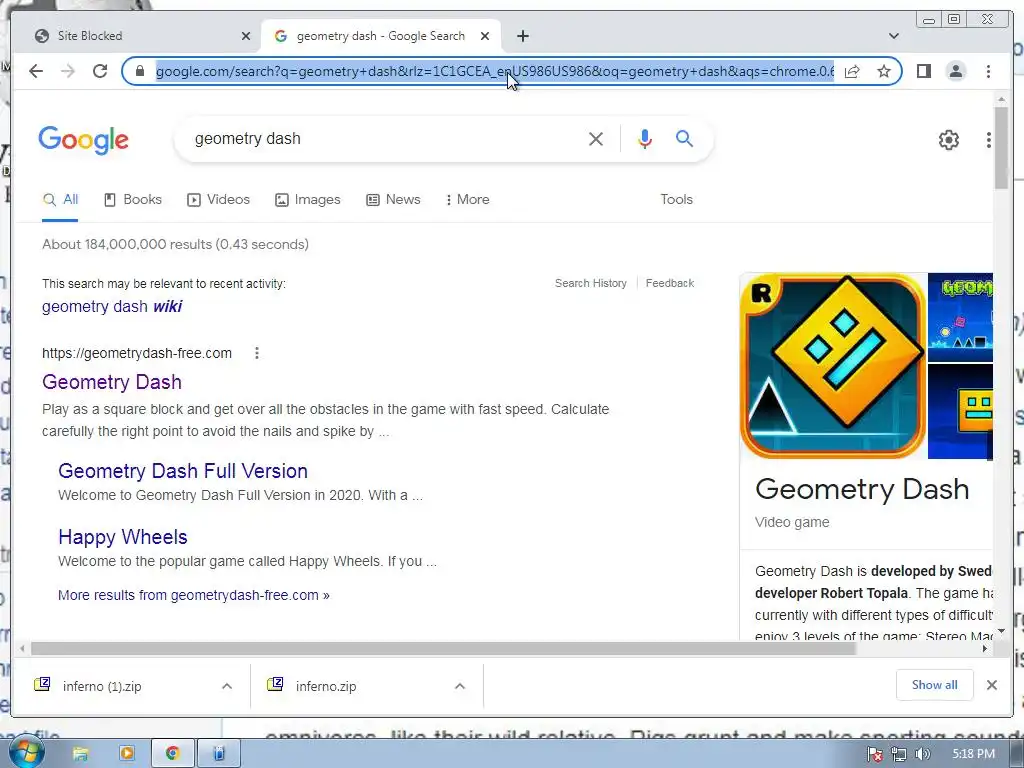
Task: Open Google apps dots menu
Action: point(989,140)
